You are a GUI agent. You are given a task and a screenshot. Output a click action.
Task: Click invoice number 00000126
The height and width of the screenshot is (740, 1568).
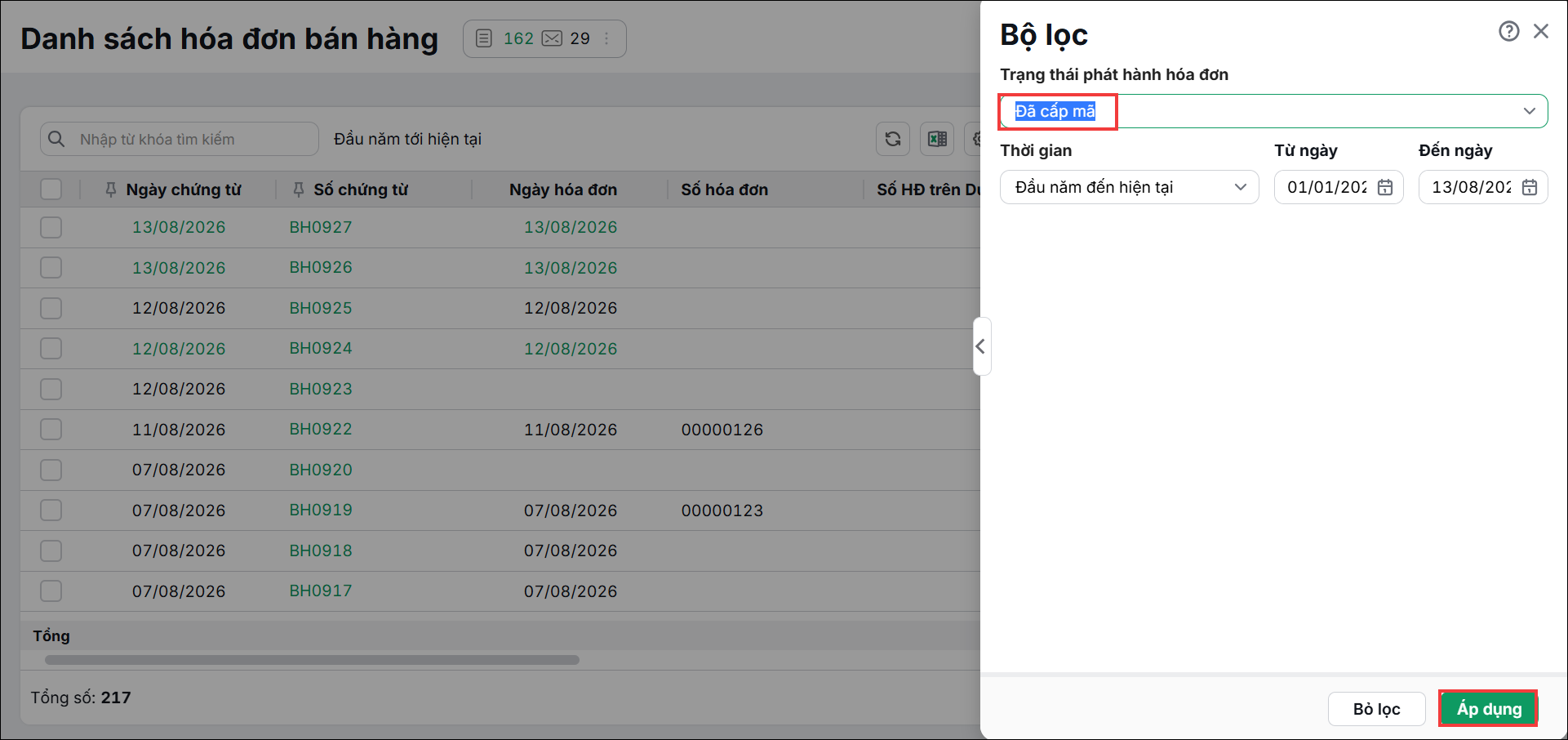(722, 430)
